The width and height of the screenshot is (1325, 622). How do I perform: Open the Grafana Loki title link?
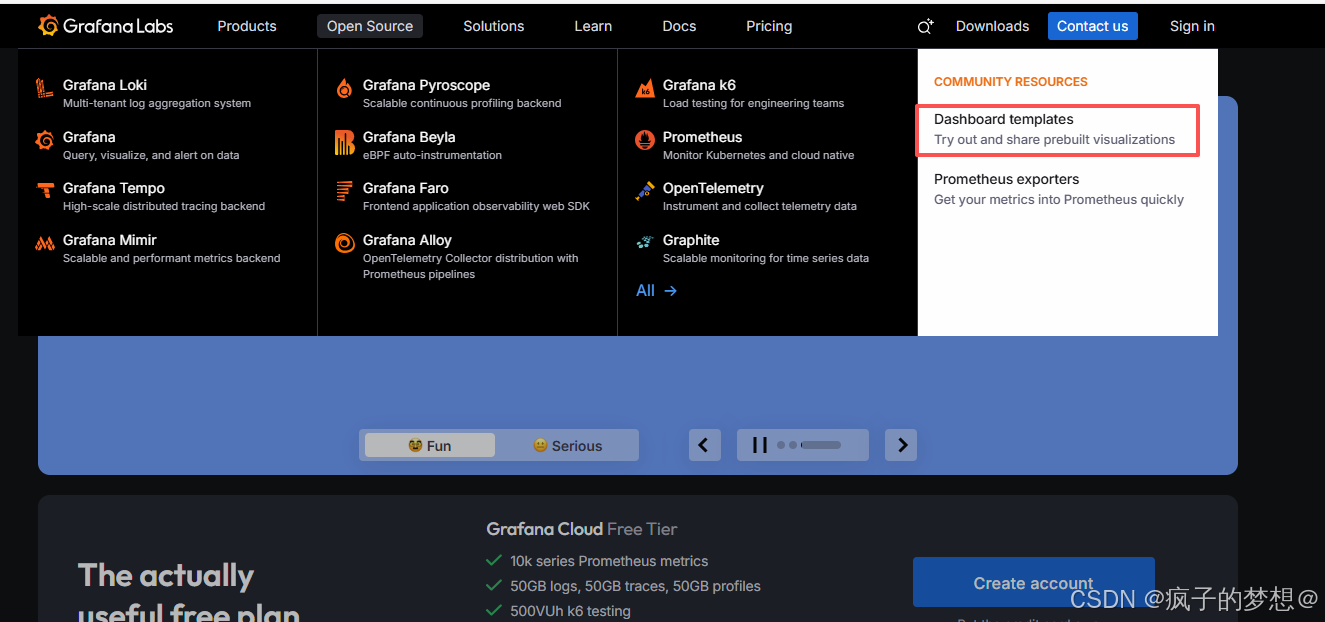point(105,85)
